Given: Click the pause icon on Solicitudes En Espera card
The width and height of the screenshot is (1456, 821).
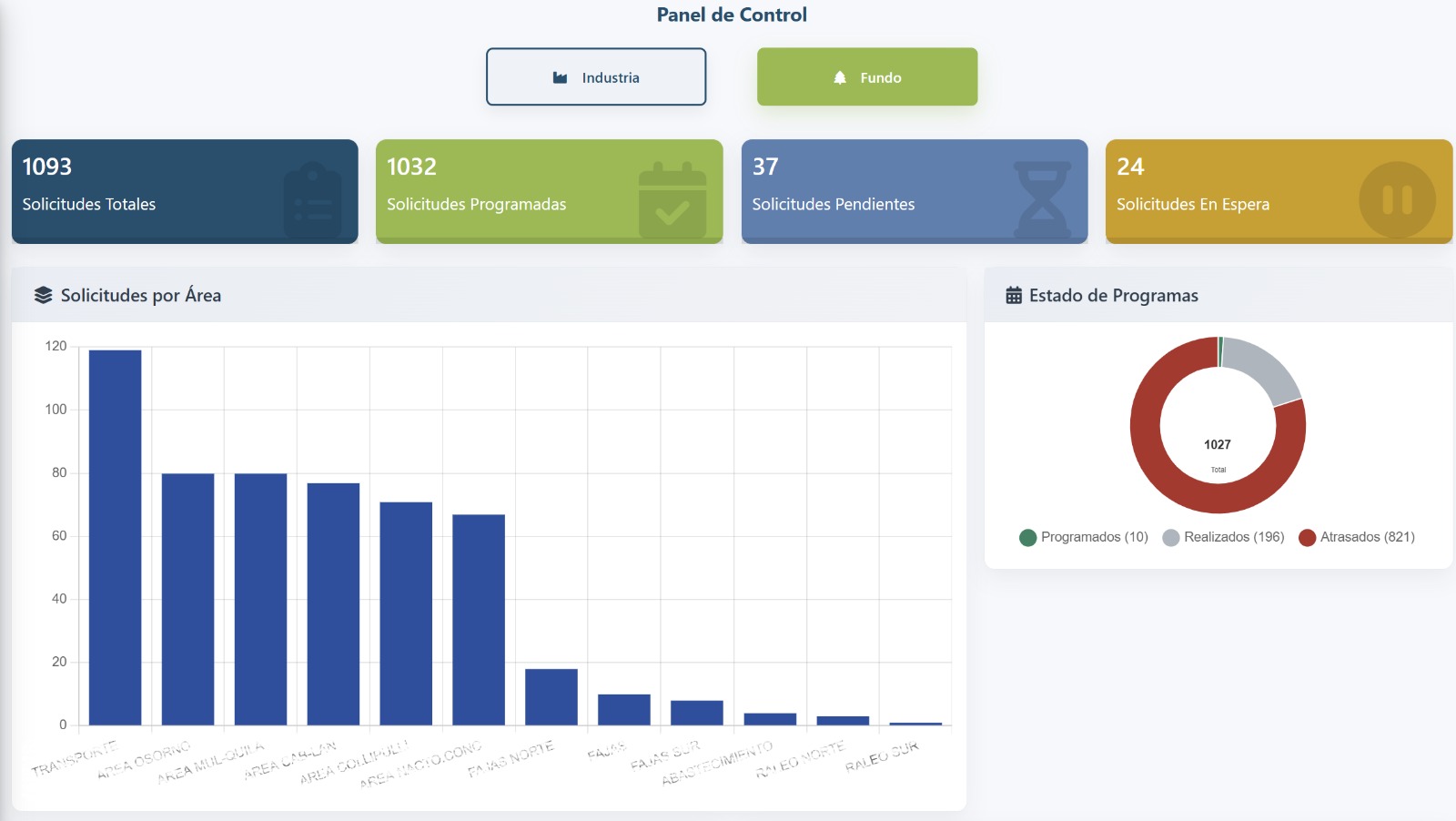Looking at the screenshot, I should 1397,199.
